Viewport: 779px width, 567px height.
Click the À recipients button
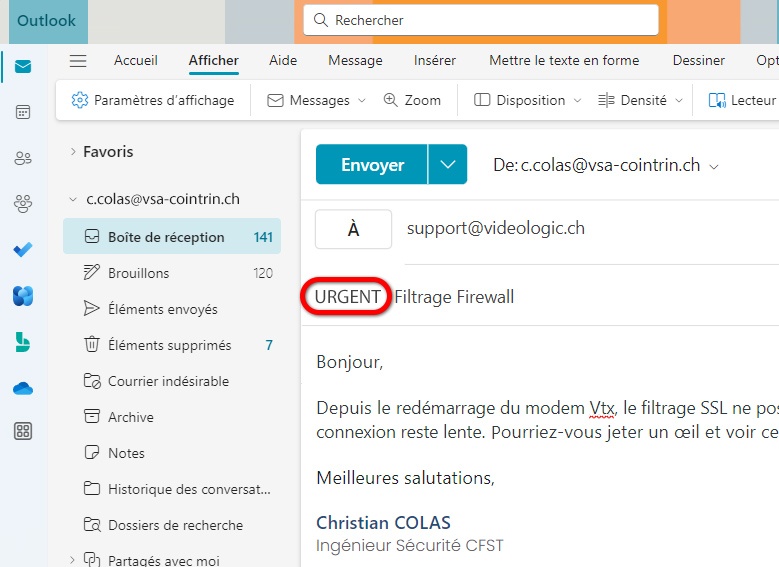point(353,229)
